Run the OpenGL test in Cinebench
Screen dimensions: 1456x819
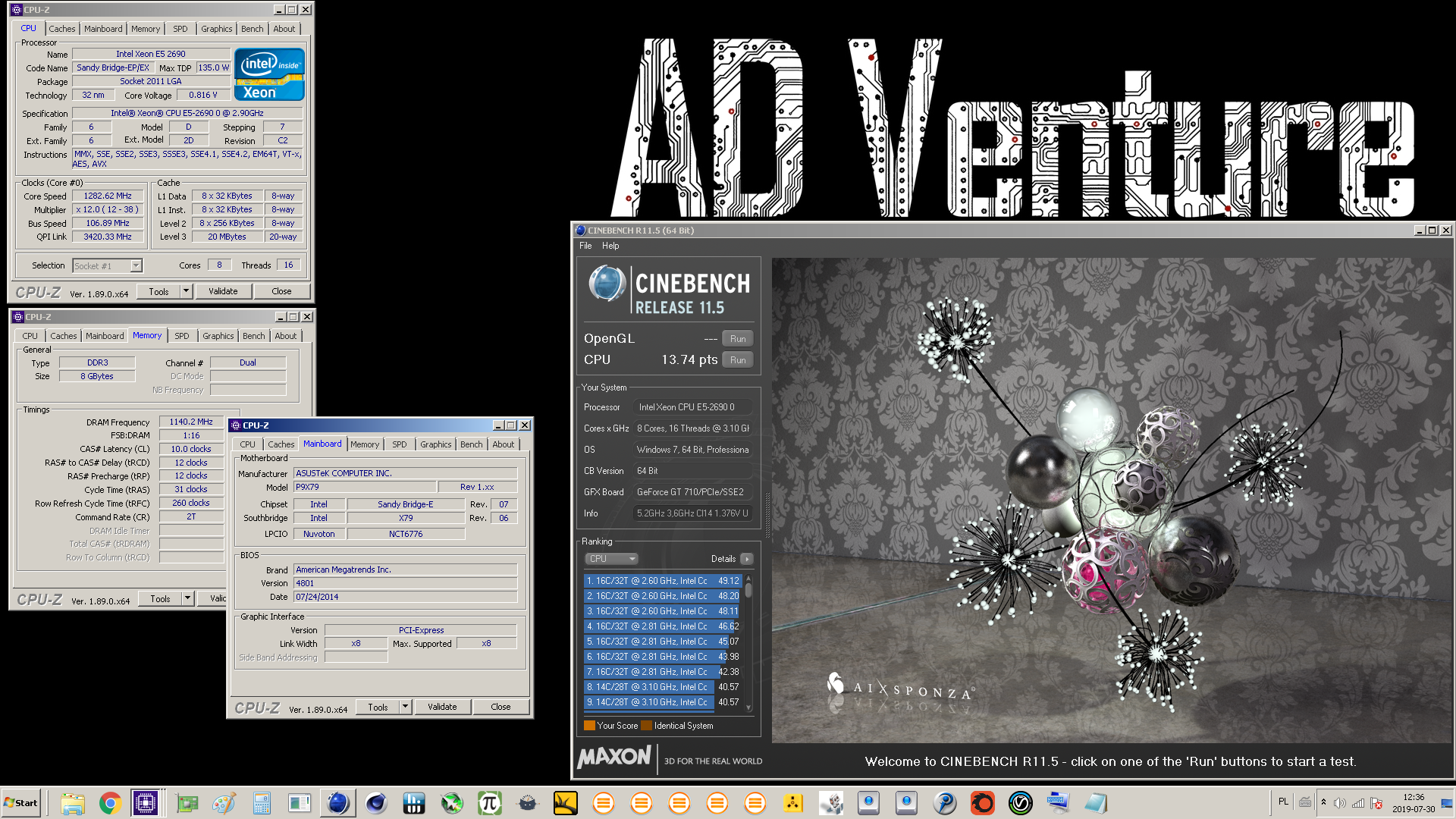(x=738, y=339)
